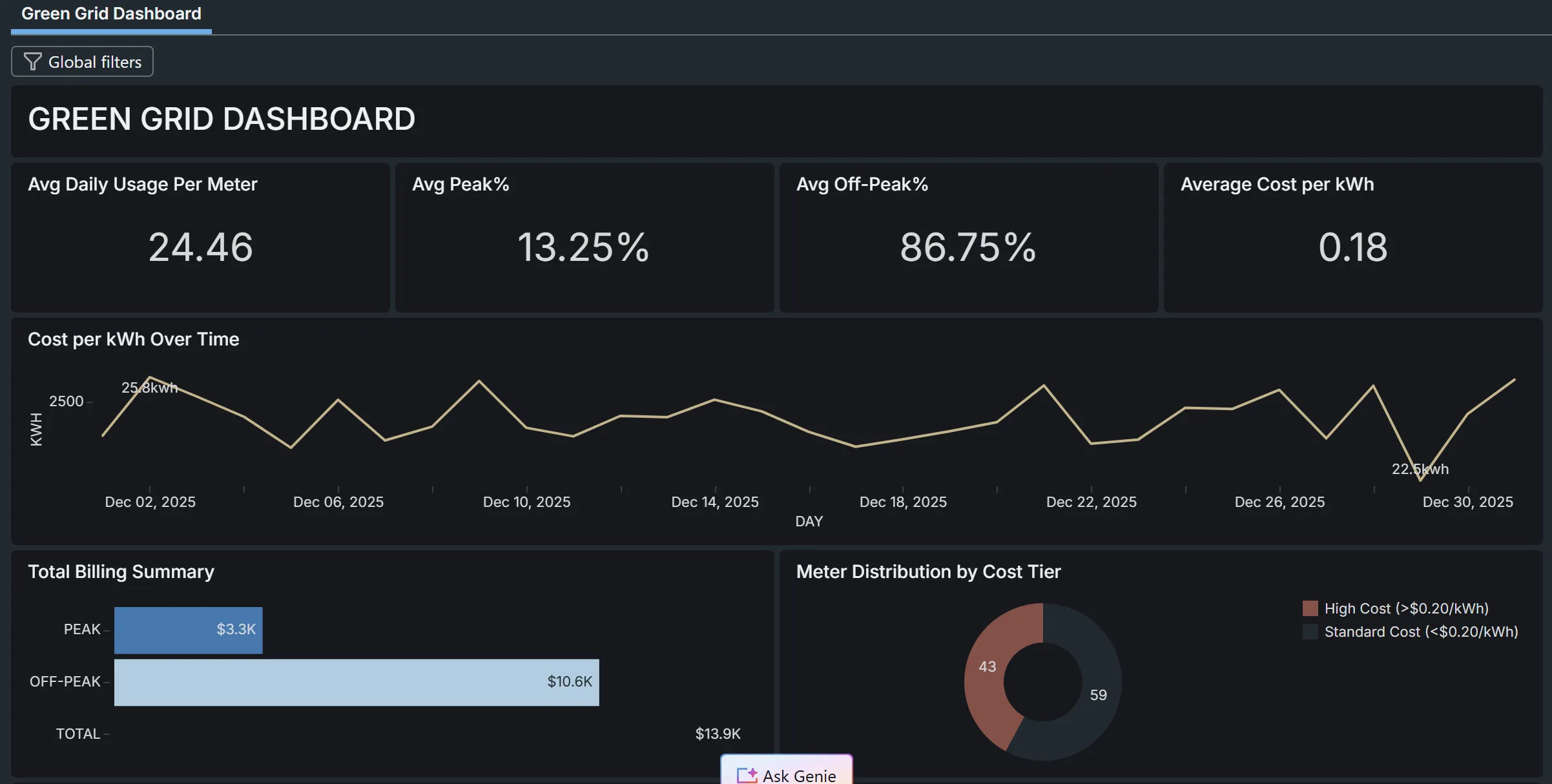The image size is (1552, 784).
Task: Click the Standard Cost (<$0.20/kWh) legend label
Action: [1422, 632]
